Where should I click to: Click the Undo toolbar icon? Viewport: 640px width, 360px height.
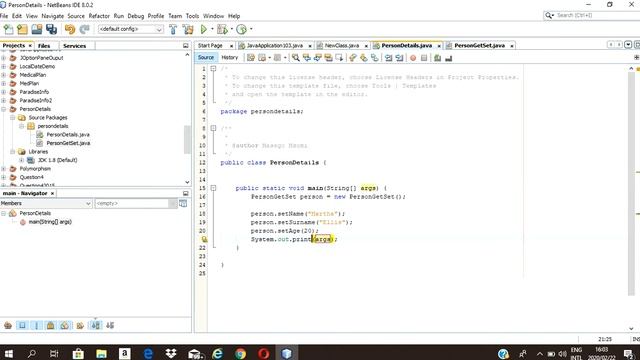click(70, 29)
